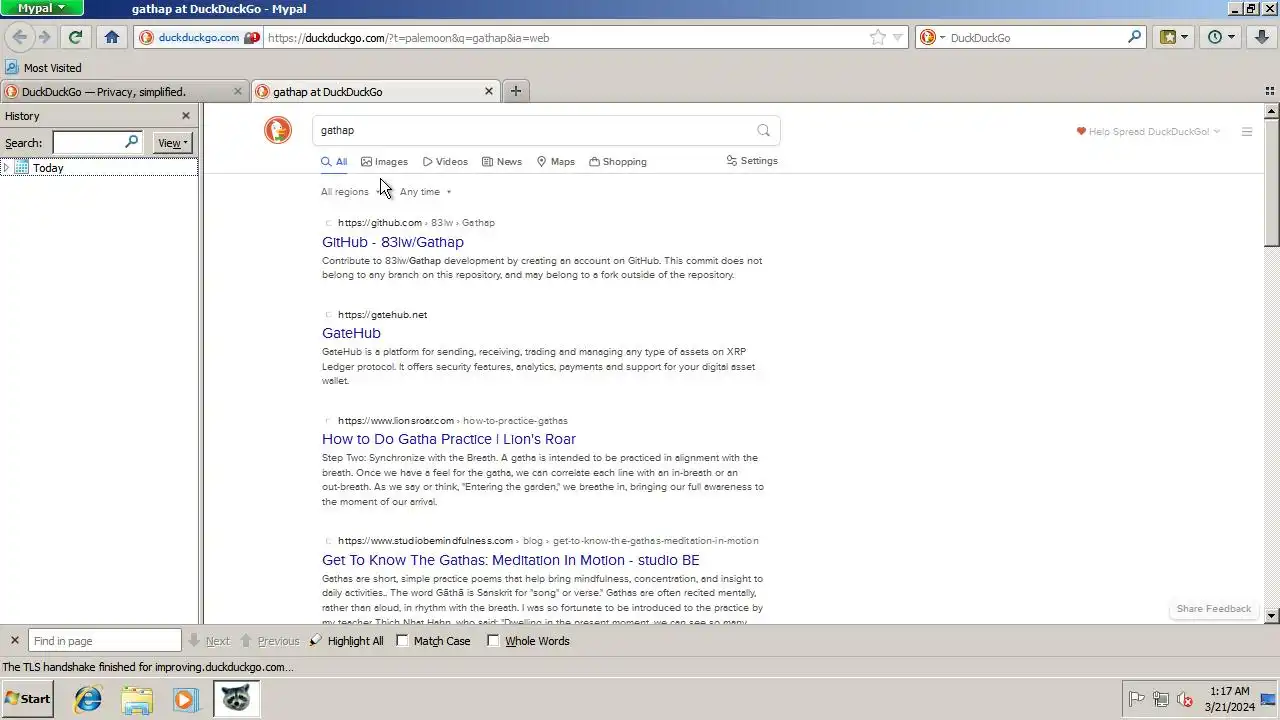Submit search with the page magnifier icon
Viewport: 1280px width, 720px height.
pyautogui.click(x=764, y=130)
